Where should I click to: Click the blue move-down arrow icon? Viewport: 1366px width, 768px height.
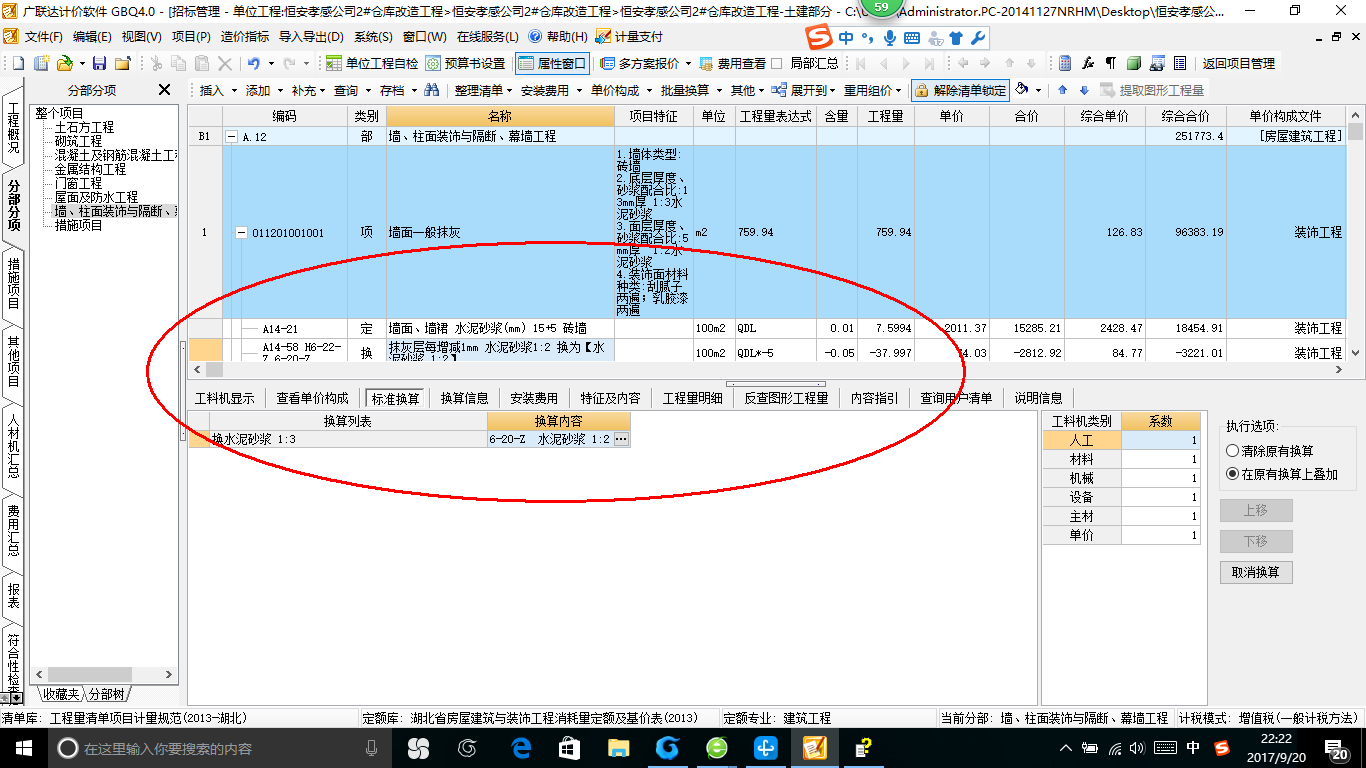1084,90
